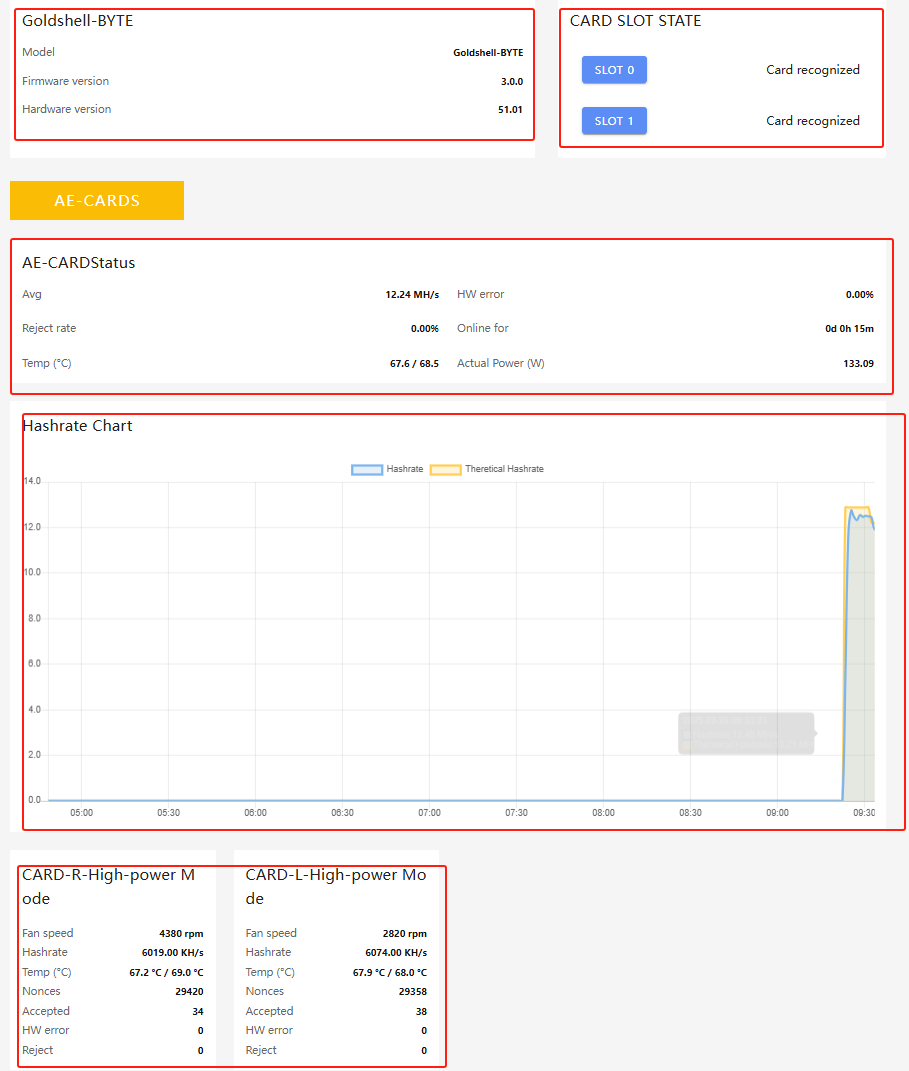Select CARD-L accepted value 38
The width and height of the screenshot is (909, 1071).
(x=421, y=1012)
